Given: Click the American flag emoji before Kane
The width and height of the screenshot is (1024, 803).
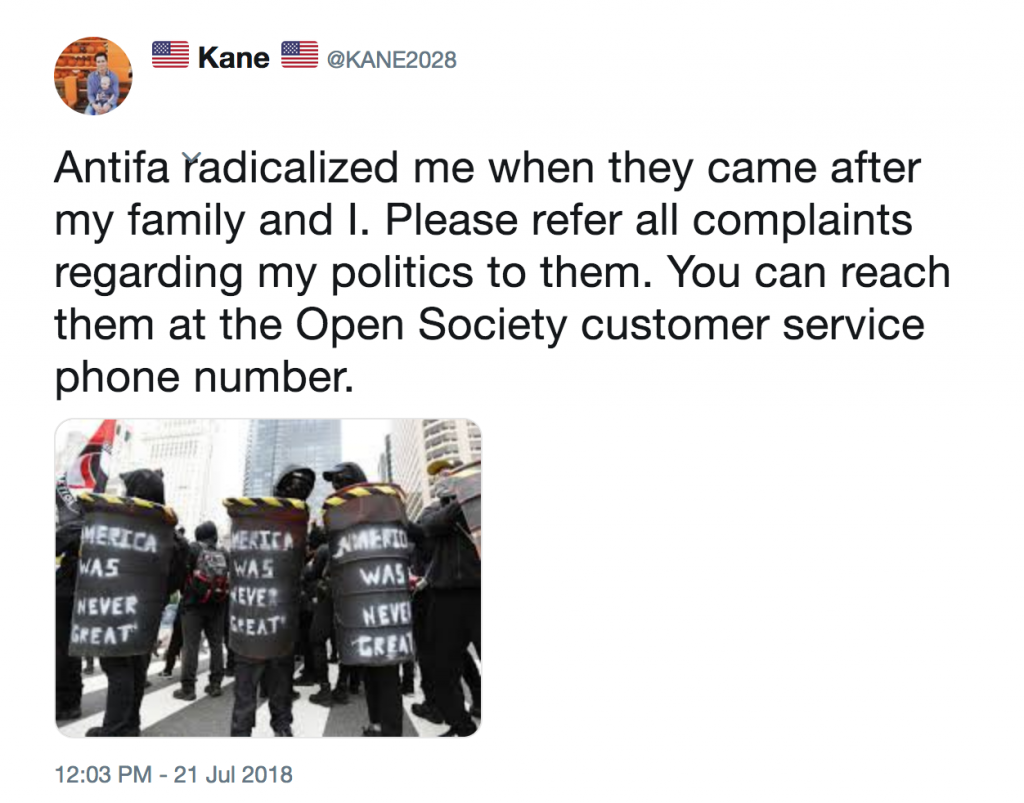Looking at the screenshot, I should (170, 55).
